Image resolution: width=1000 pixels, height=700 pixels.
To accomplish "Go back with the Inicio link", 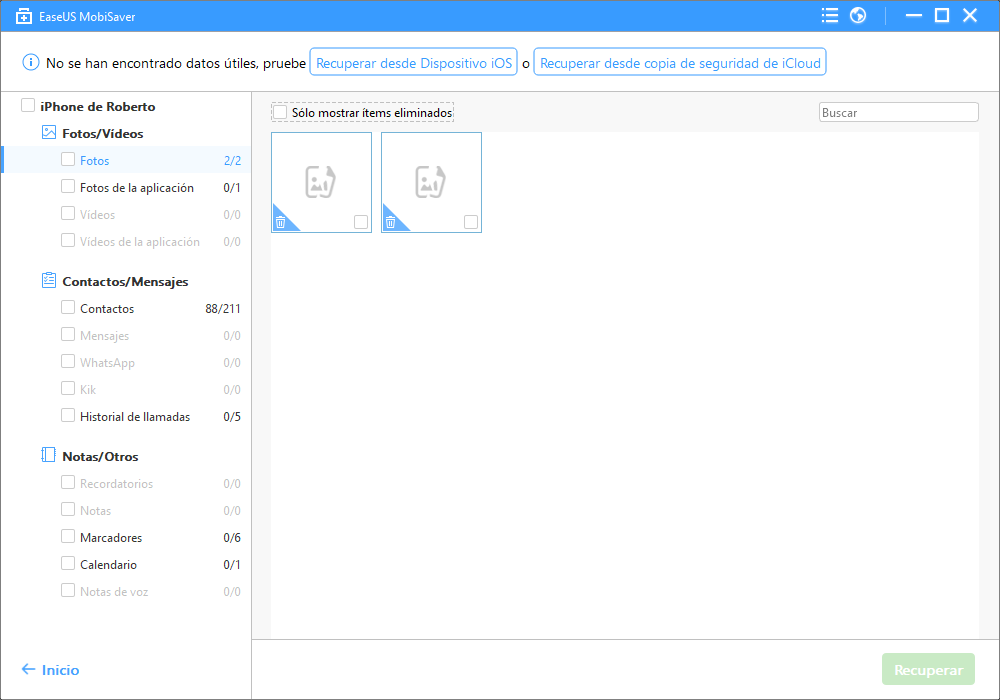I will coord(50,670).
